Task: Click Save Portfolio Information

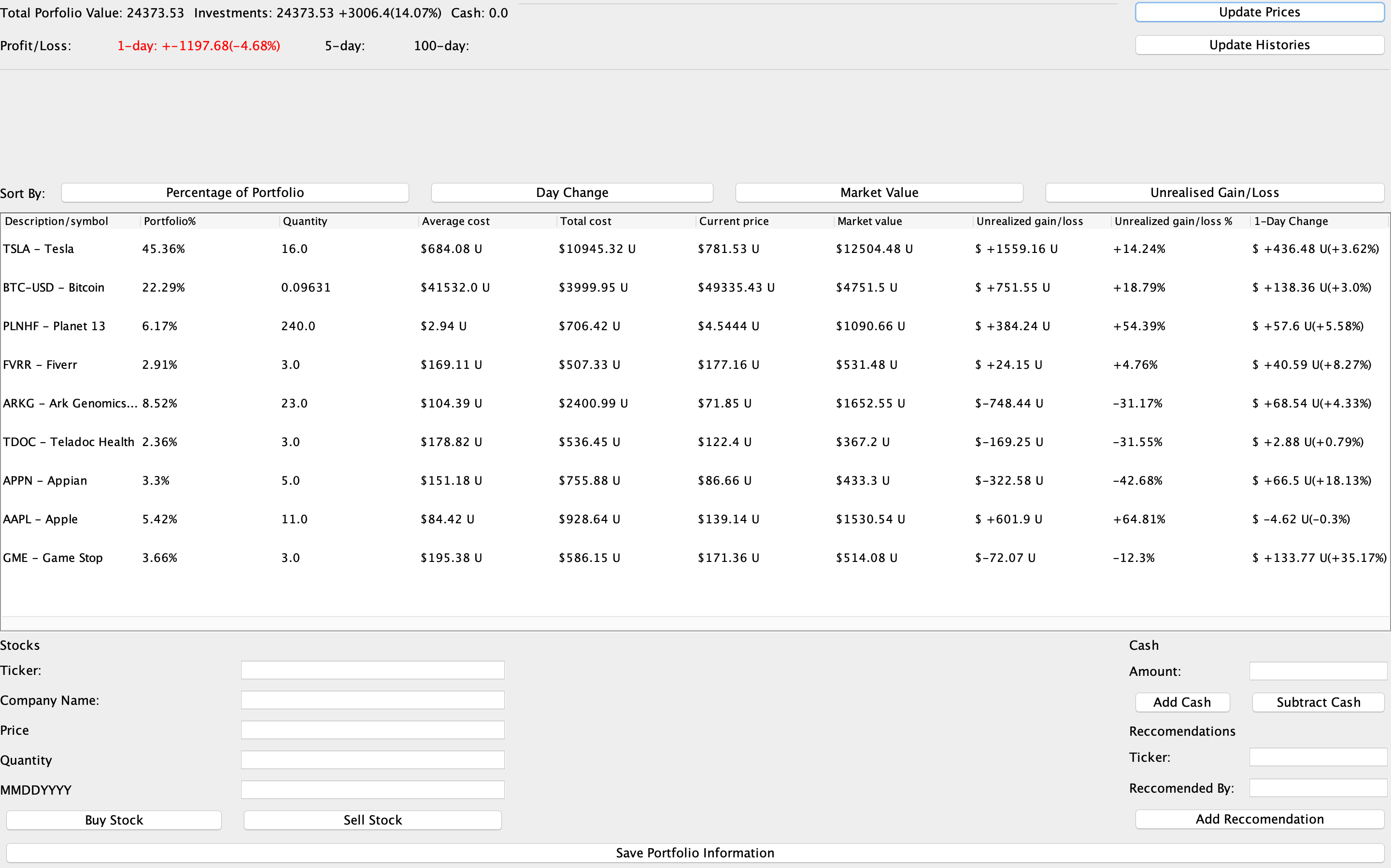Action: 695,853
